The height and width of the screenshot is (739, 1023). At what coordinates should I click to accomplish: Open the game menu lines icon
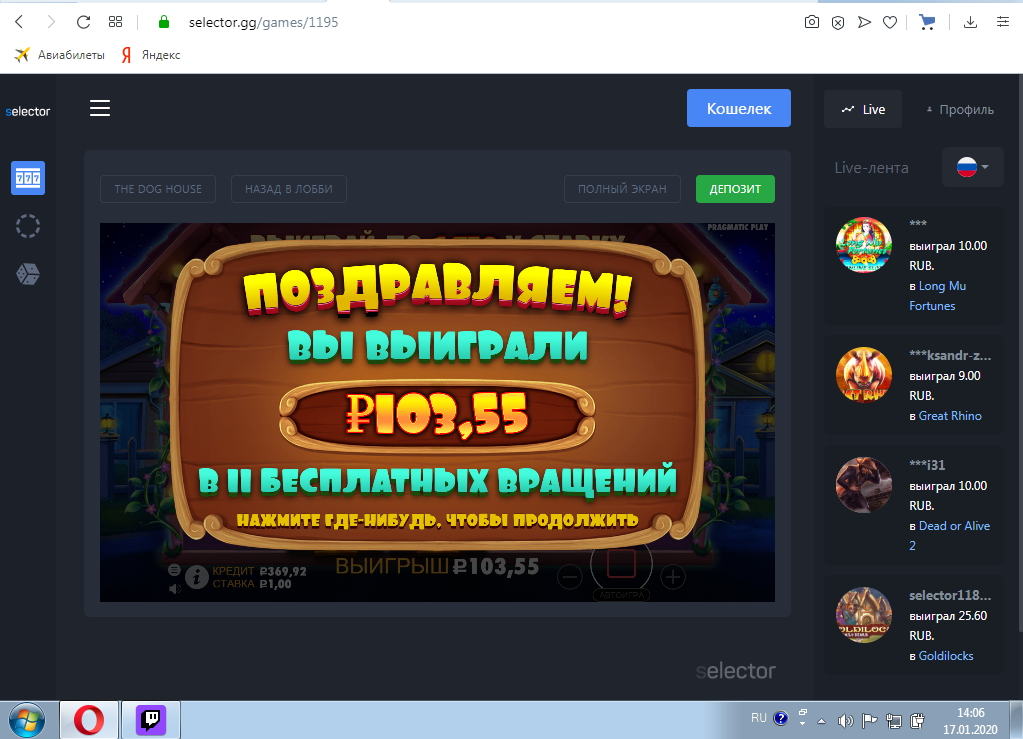[x=174, y=570]
